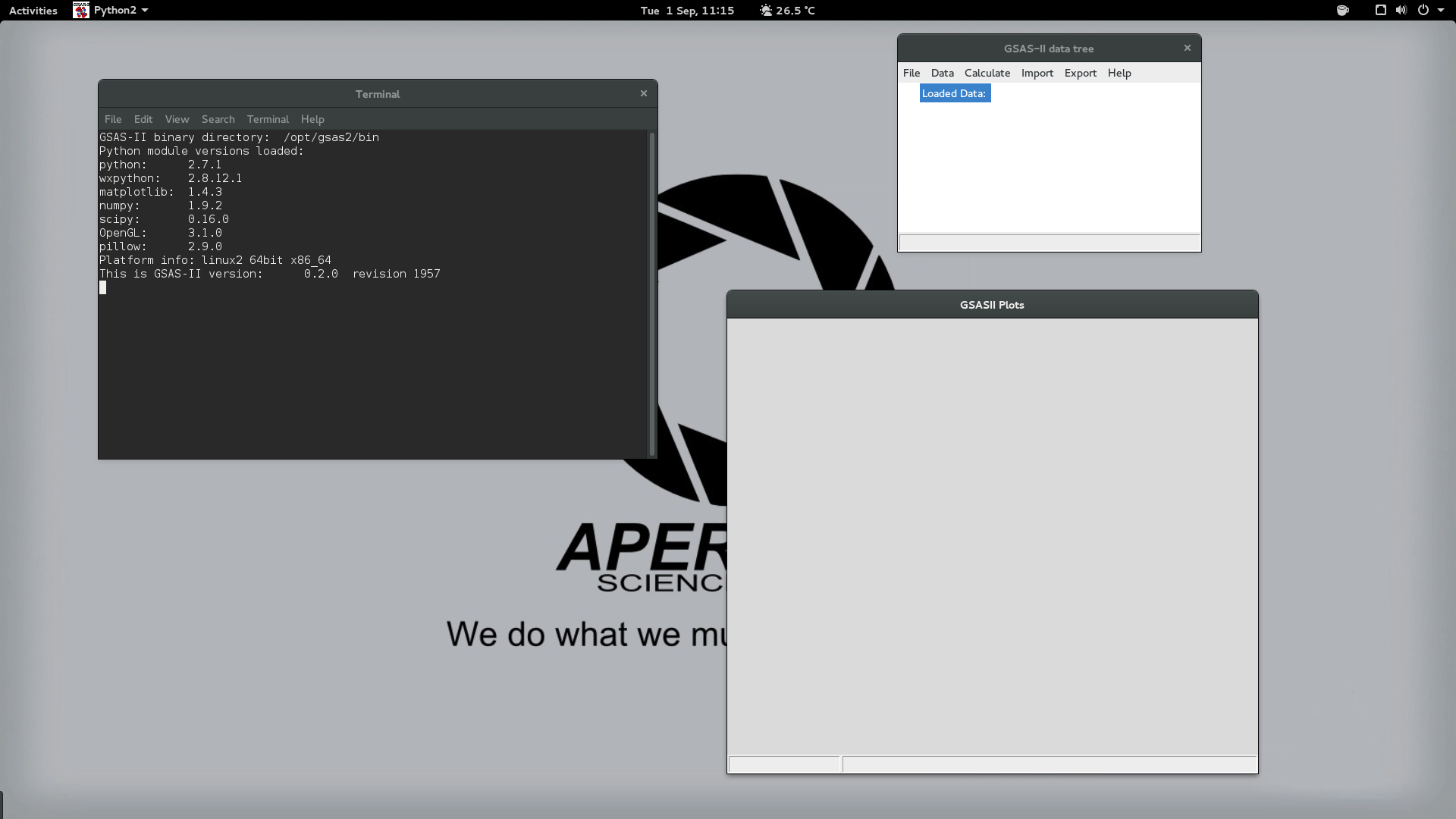Click the OpenGL version line in Terminal
Screen dimensions: 1456x819
pyautogui.click(x=161, y=233)
